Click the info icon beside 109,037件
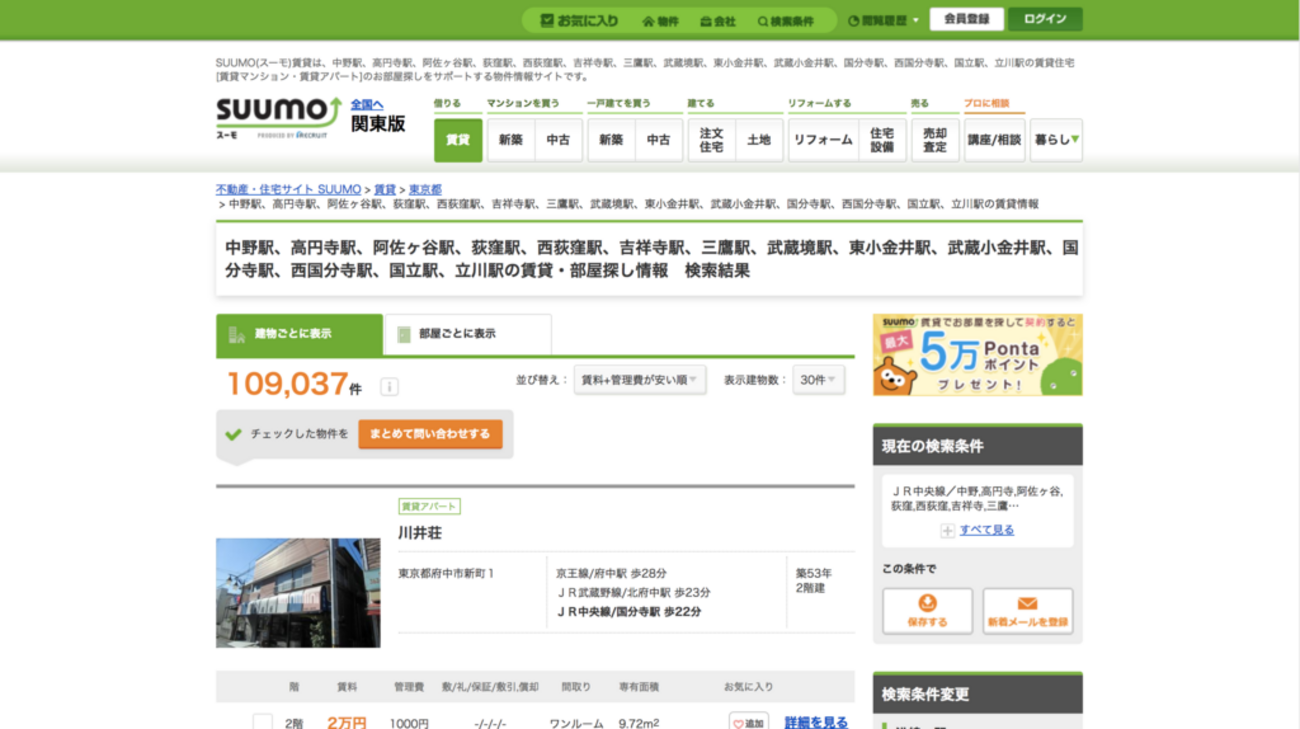1300x729 pixels. (389, 387)
